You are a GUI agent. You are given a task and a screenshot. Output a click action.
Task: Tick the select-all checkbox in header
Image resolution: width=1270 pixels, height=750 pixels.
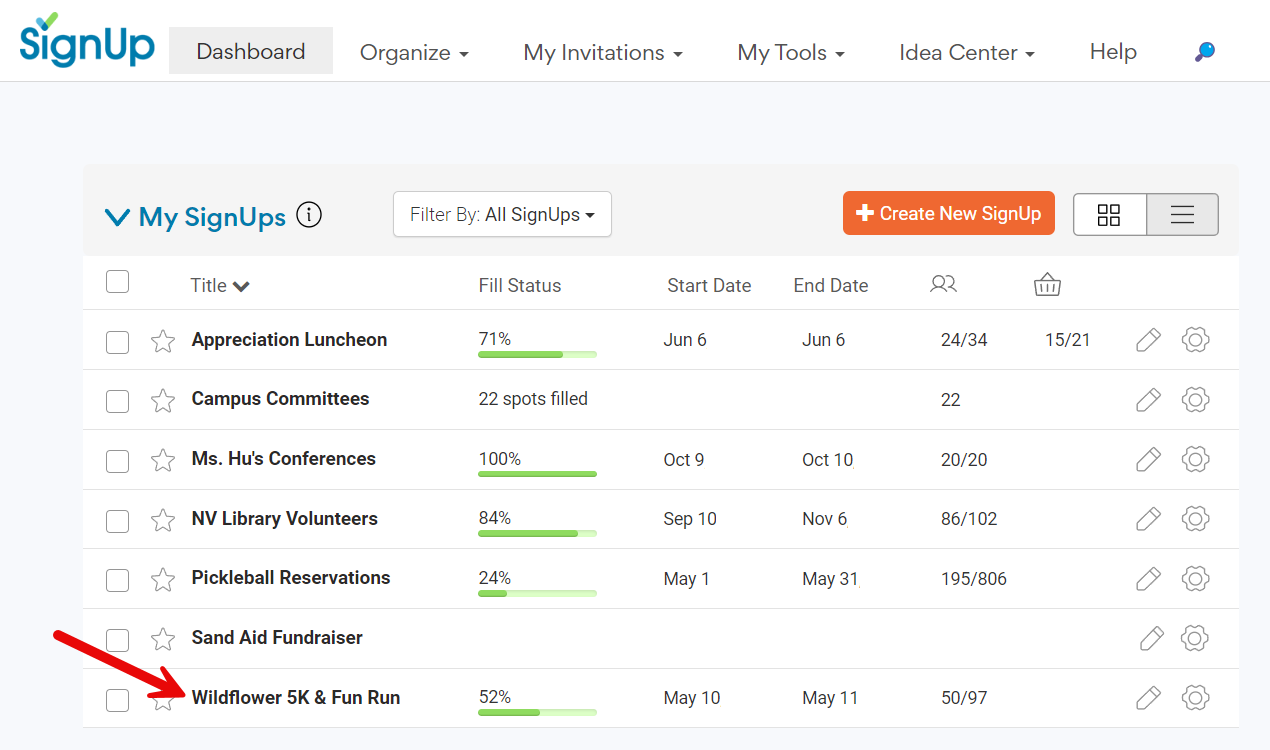click(118, 282)
